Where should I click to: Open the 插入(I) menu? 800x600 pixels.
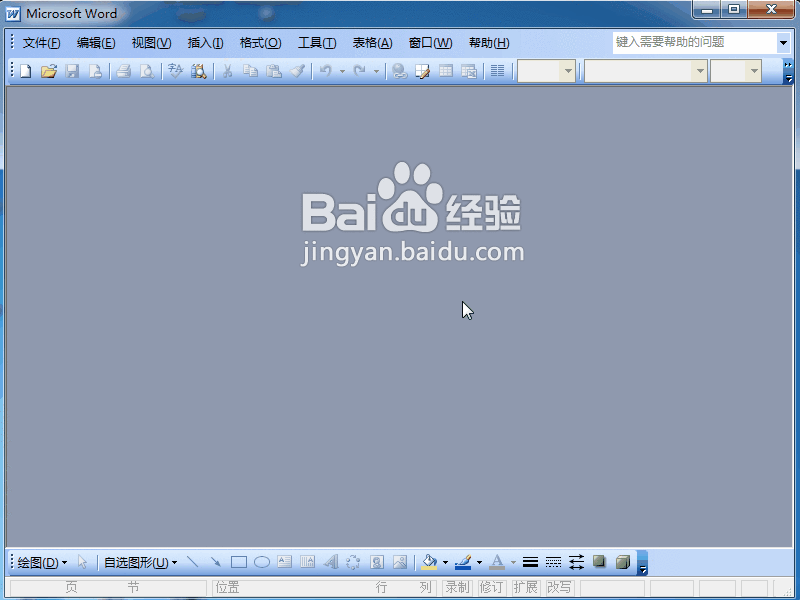click(x=205, y=43)
